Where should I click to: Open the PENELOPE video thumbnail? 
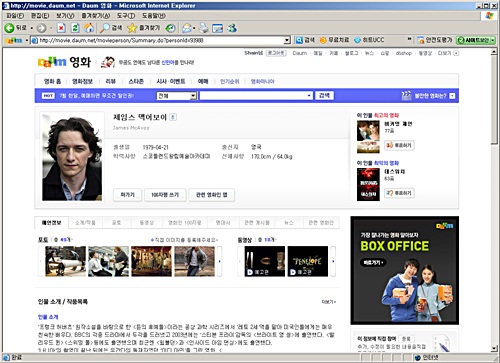pos(308,261)
